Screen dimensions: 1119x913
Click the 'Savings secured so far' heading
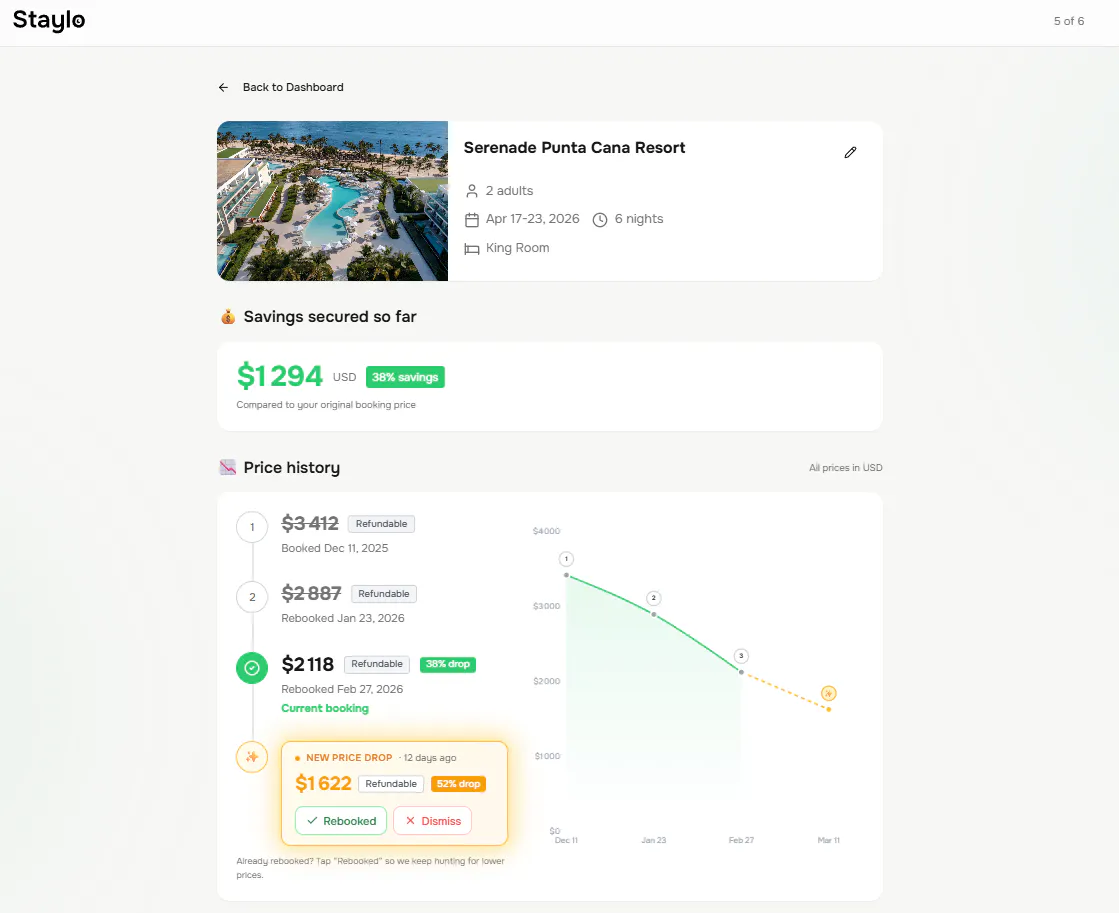point(330,317)
